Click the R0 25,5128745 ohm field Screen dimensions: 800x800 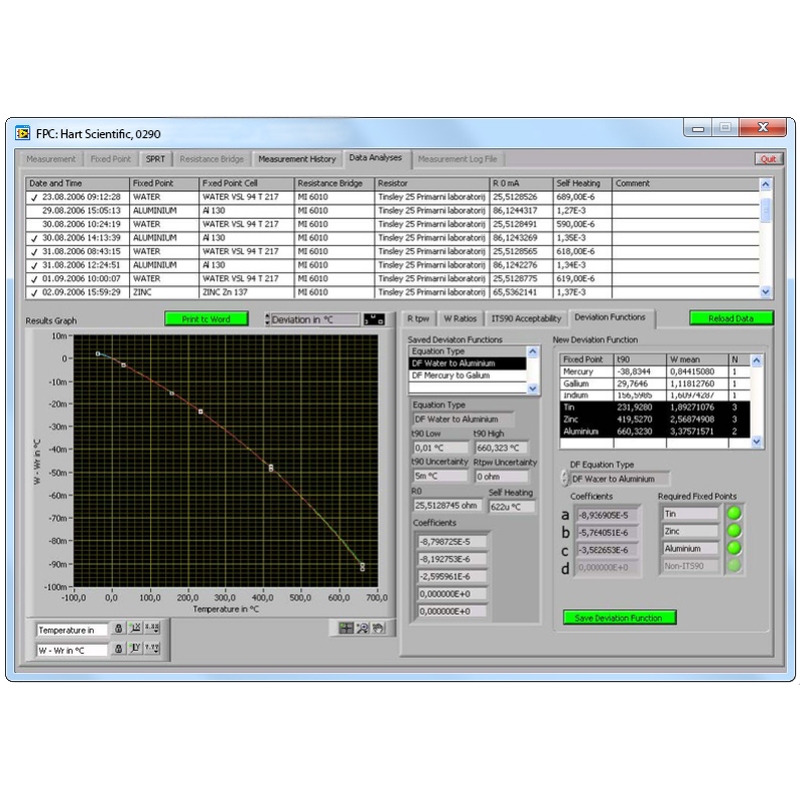pyautogui.click(x=447, y=506)
